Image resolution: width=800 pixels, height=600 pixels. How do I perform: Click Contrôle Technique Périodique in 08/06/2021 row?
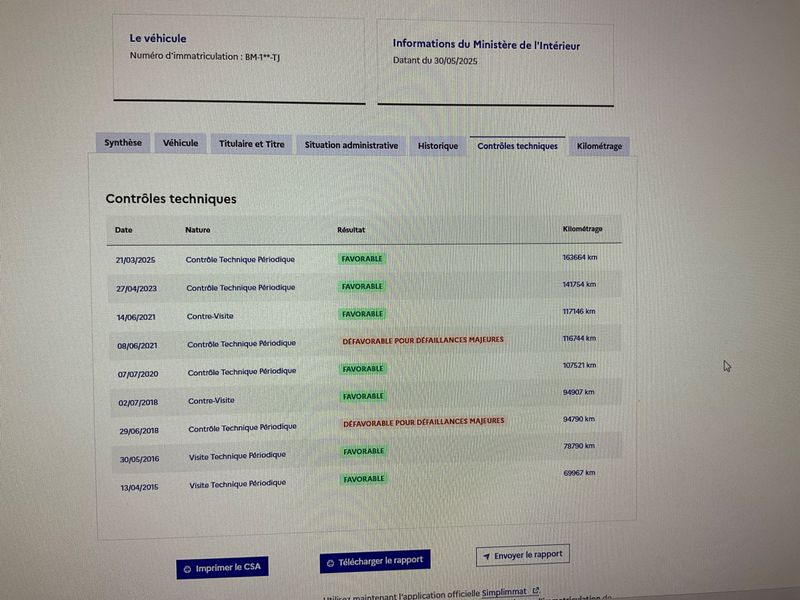[x=241, y=344]
